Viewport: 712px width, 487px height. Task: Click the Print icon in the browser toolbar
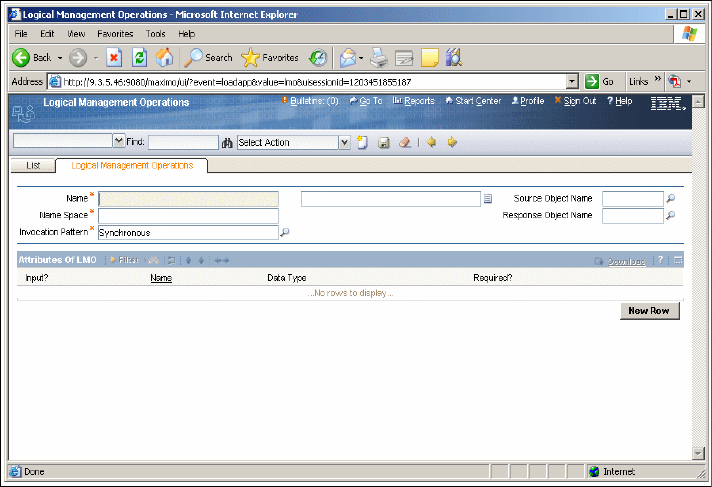pos(379,58)
